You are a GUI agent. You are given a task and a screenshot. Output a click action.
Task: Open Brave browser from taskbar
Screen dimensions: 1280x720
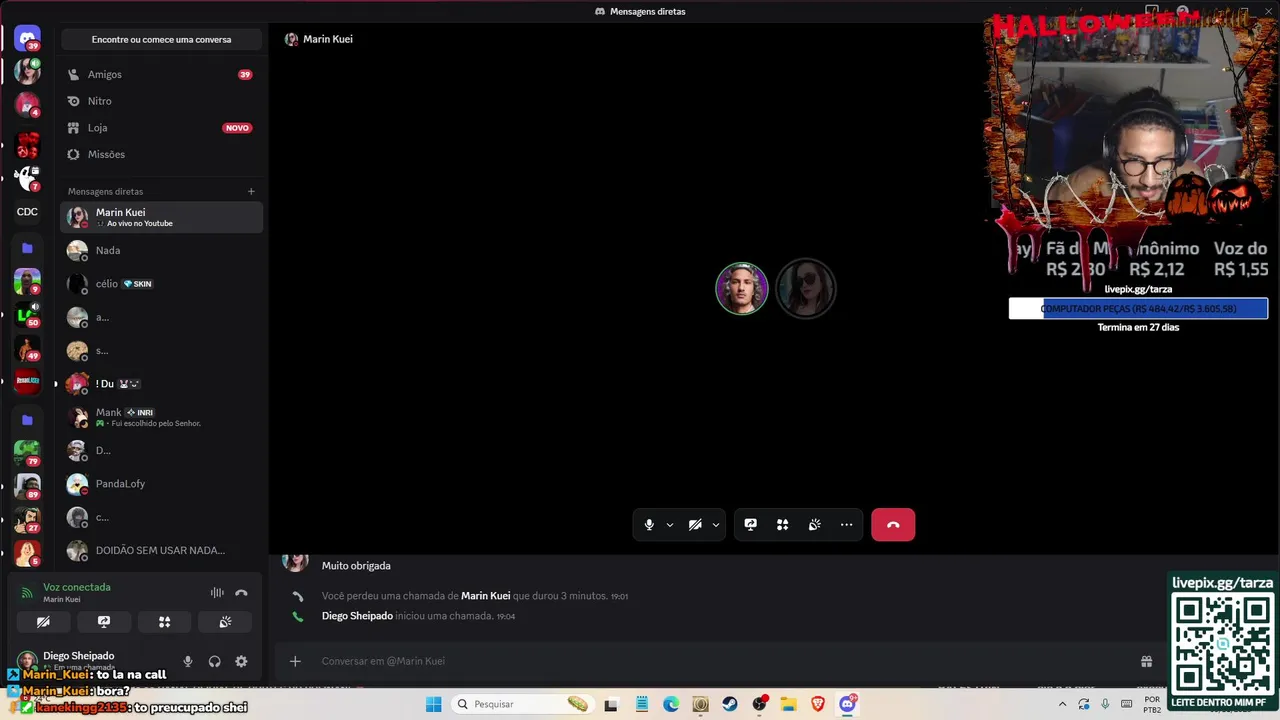(x=818, y=704)
